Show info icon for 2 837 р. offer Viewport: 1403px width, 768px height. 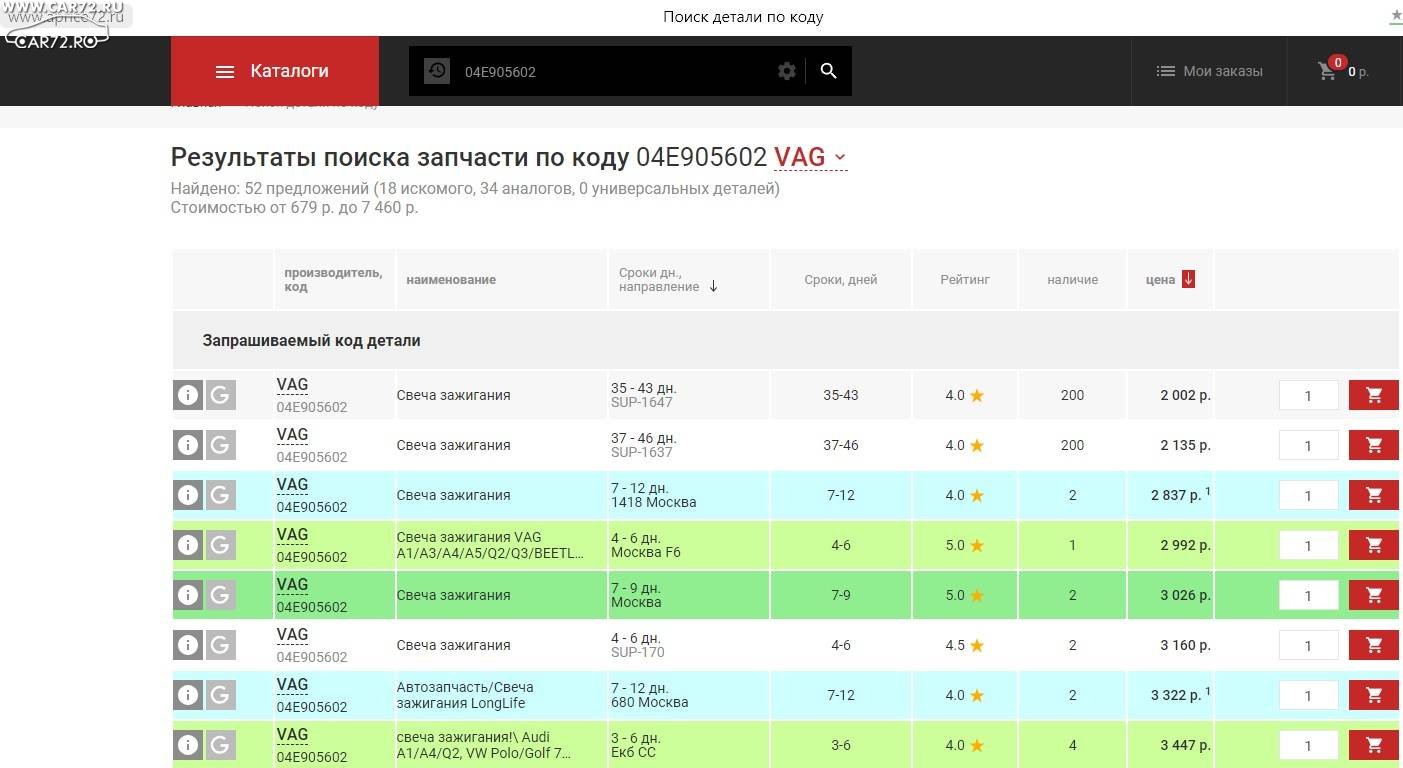tap(188, 495)
